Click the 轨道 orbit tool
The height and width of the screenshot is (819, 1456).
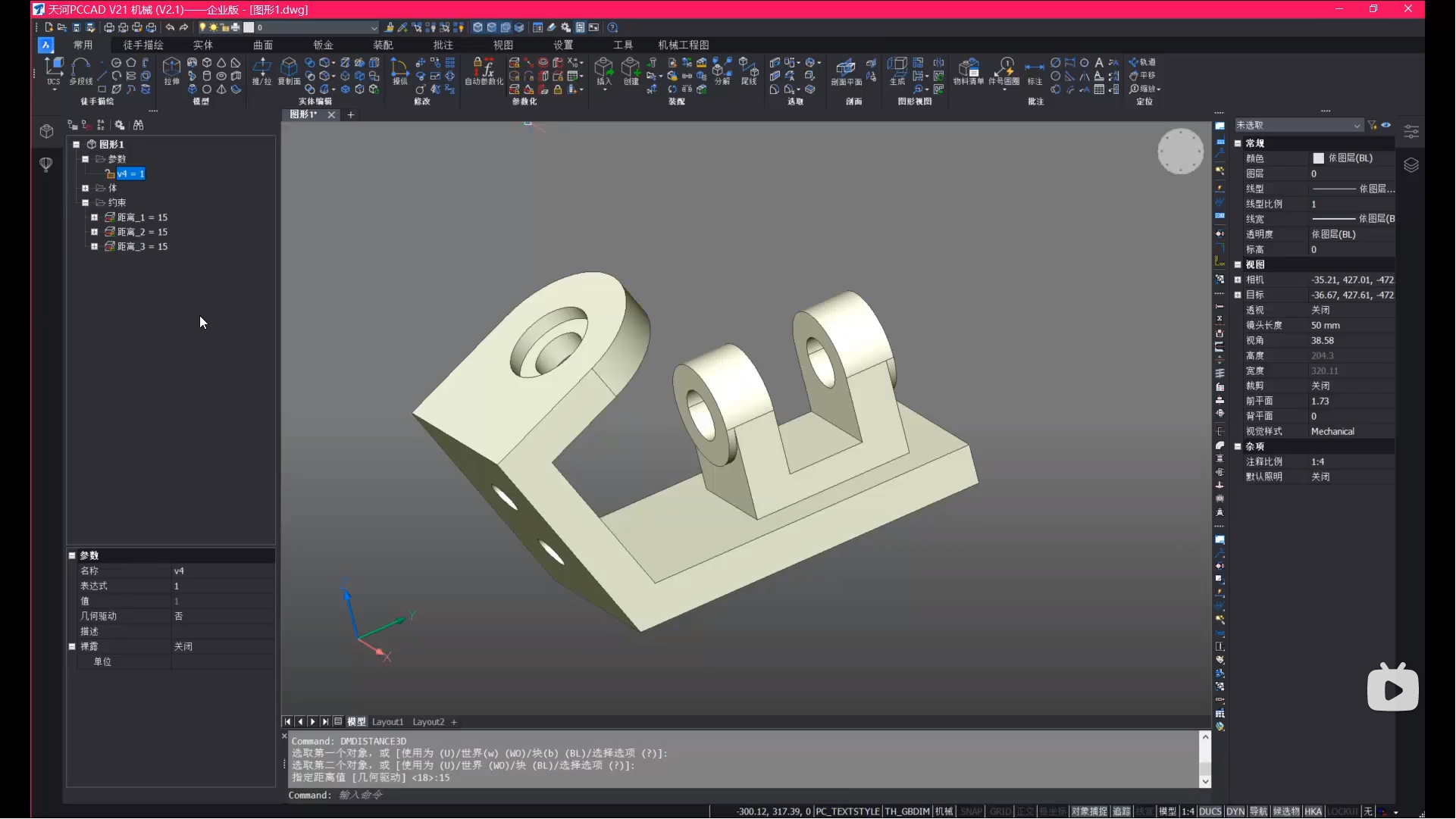[1142, 62]
